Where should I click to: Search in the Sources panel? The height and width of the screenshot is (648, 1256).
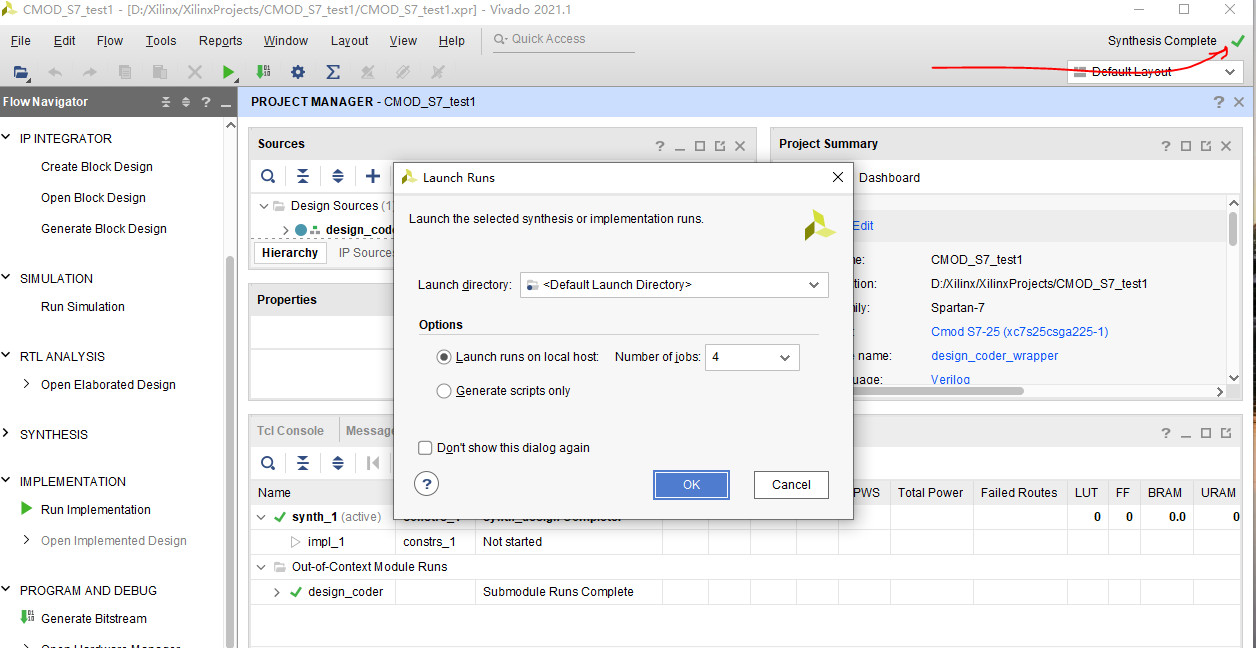coord(268,176)
